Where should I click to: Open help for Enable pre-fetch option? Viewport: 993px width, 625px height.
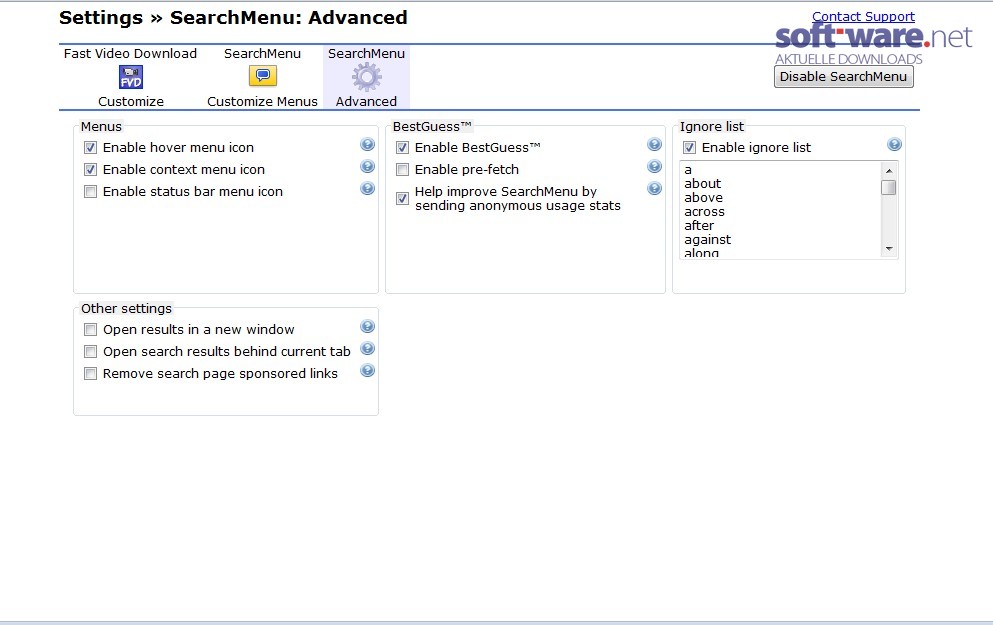click(x=654, y=167)
